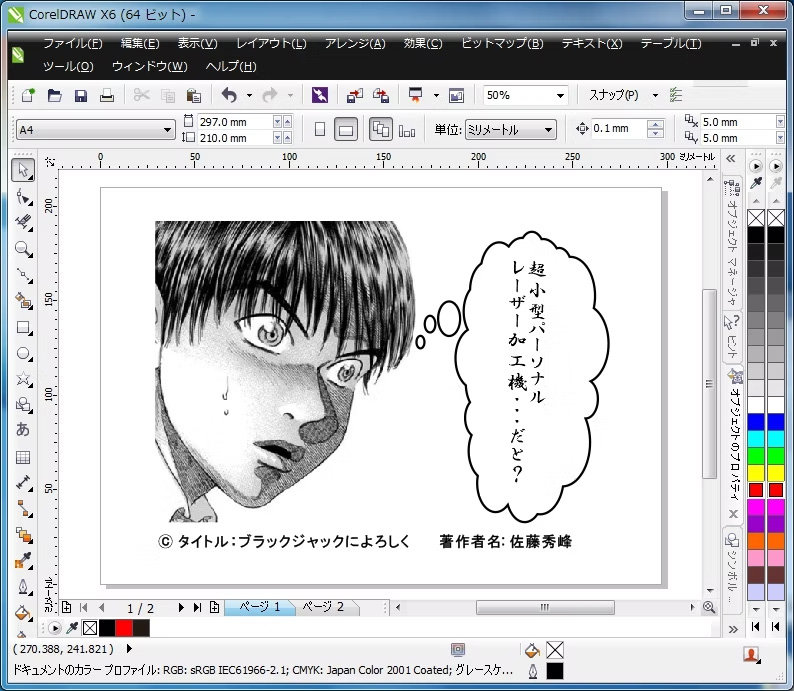Open the Welcome screen icon
The height and width of the screenshot is (691, 794).
point(456,95)
